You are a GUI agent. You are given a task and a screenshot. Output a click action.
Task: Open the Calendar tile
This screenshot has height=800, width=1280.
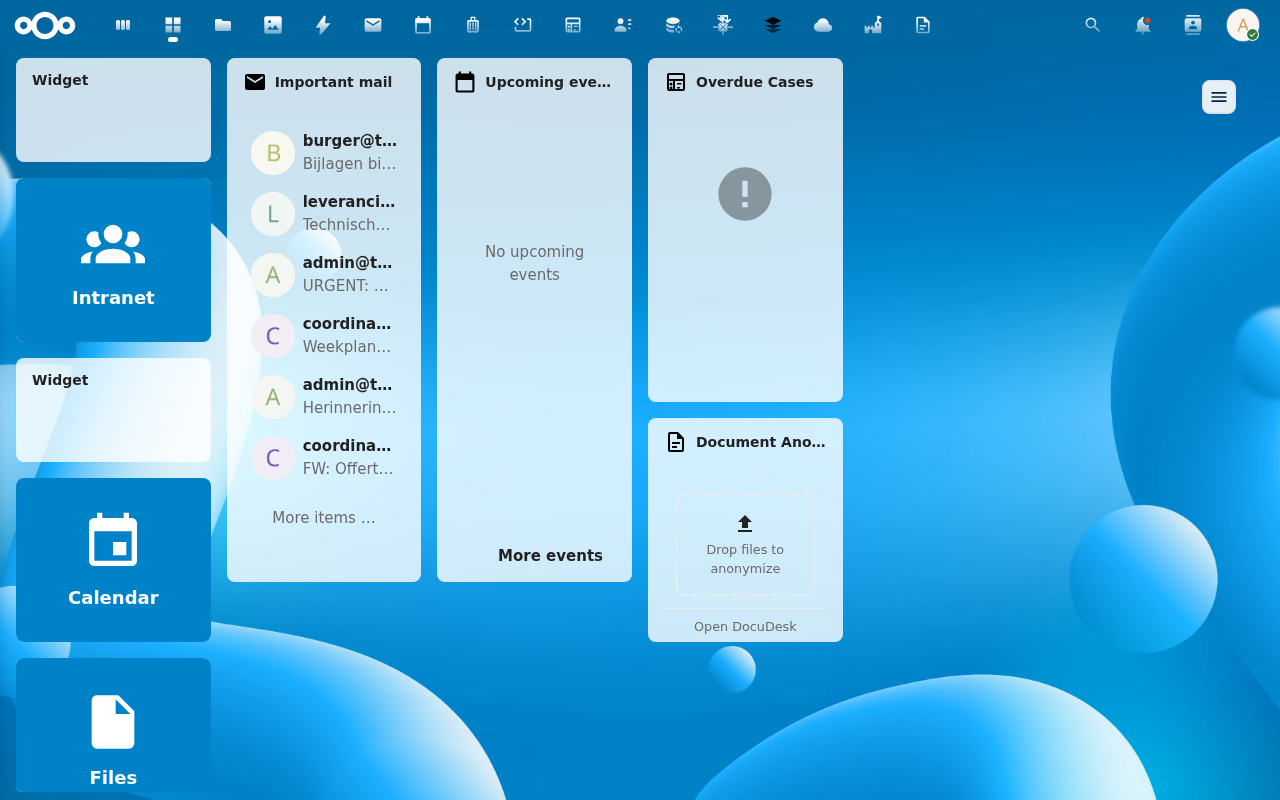point(113,560)
